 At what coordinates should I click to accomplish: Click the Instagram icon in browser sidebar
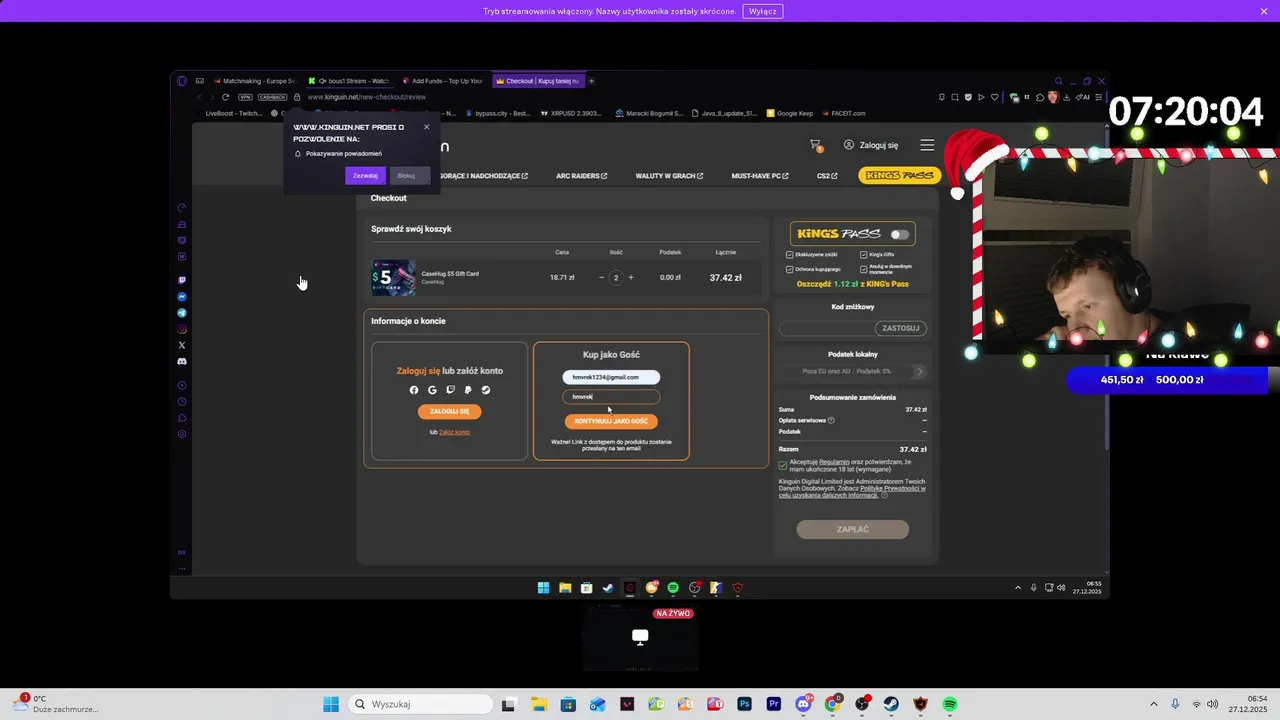182,329
